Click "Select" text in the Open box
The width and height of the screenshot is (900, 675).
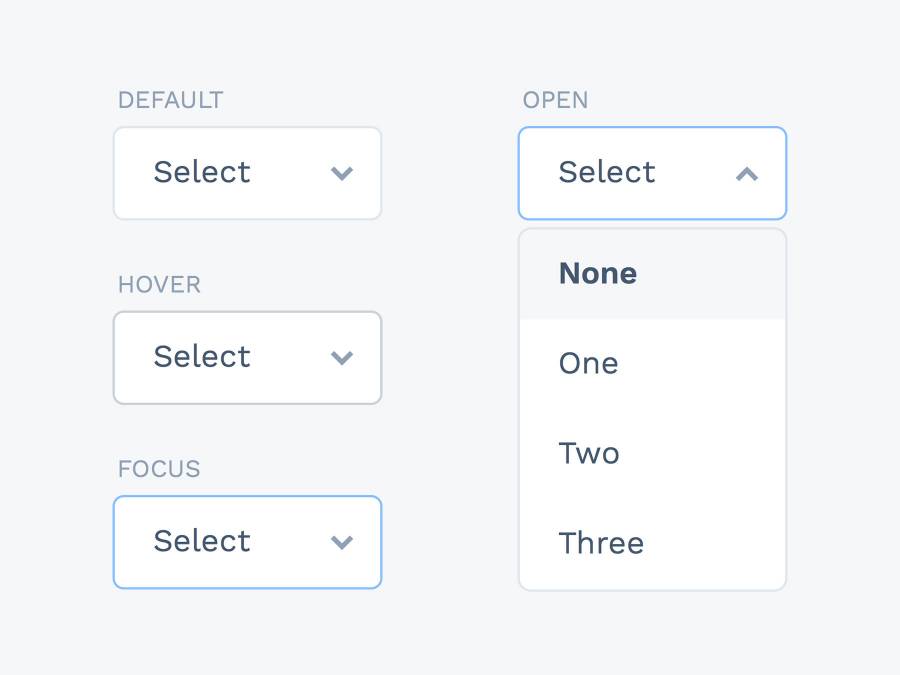coord(607,173)
